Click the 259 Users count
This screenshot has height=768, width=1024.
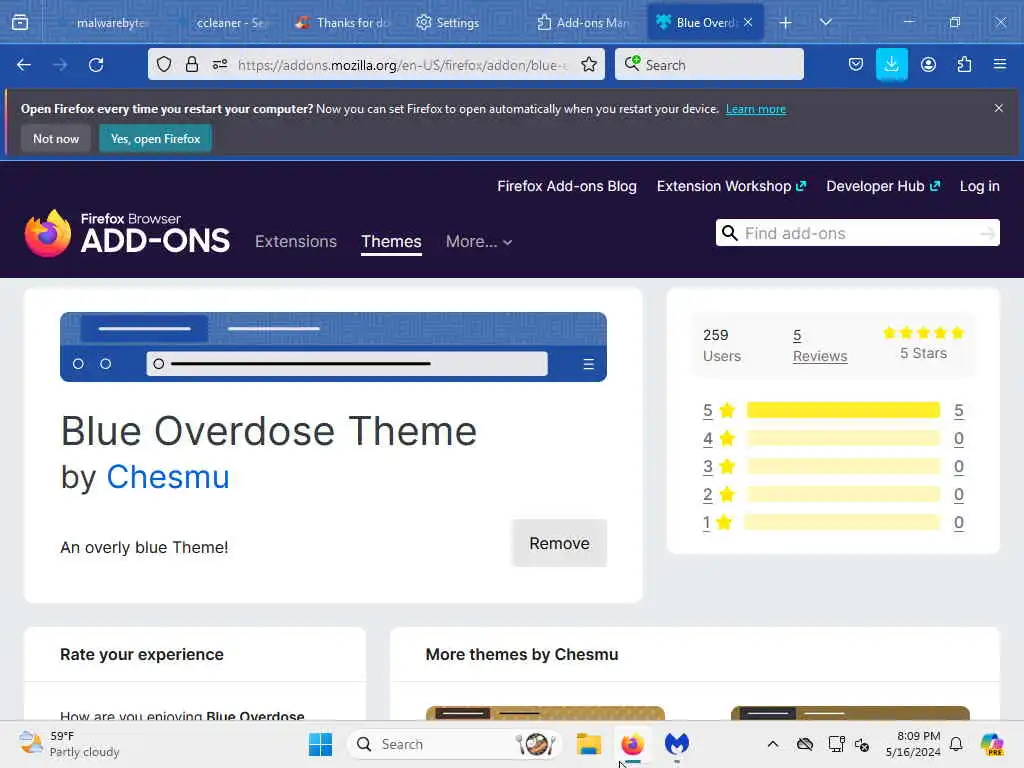pos(722,345)
